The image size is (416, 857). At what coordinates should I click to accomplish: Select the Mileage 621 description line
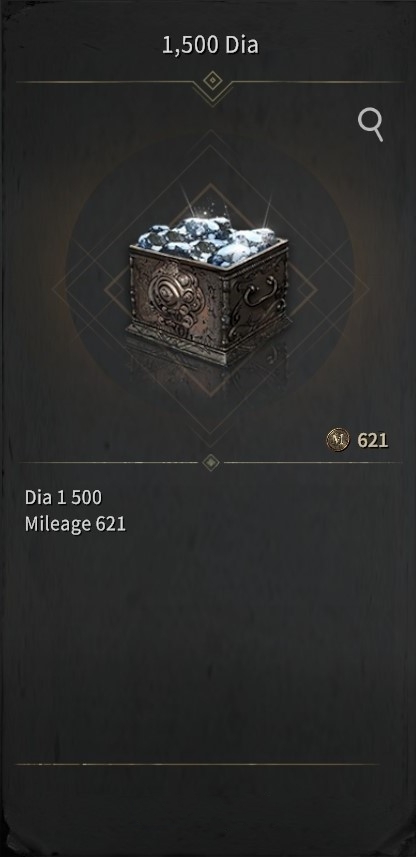tap(75, 525)
